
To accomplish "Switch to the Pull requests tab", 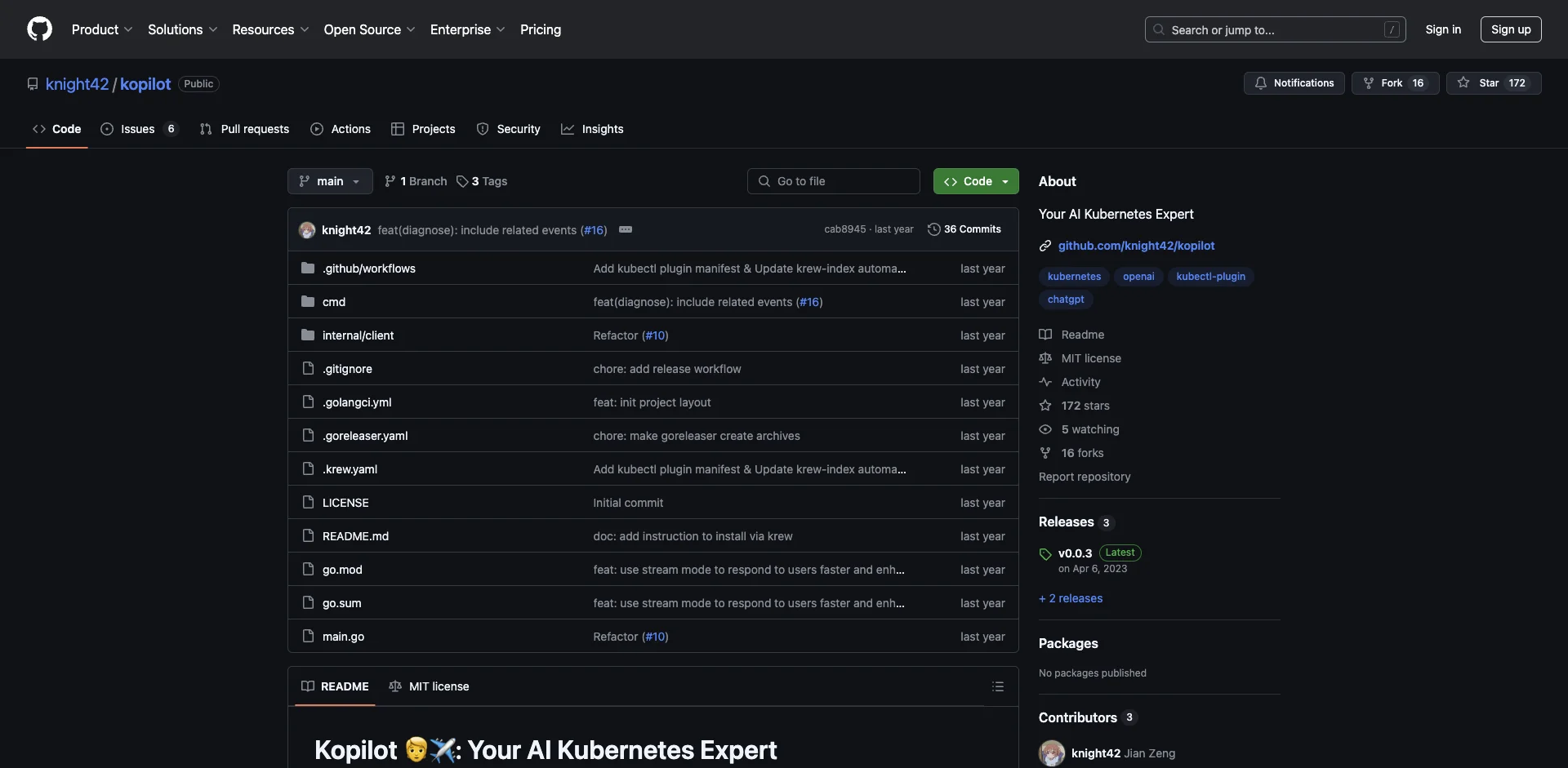I will [244, 129].
